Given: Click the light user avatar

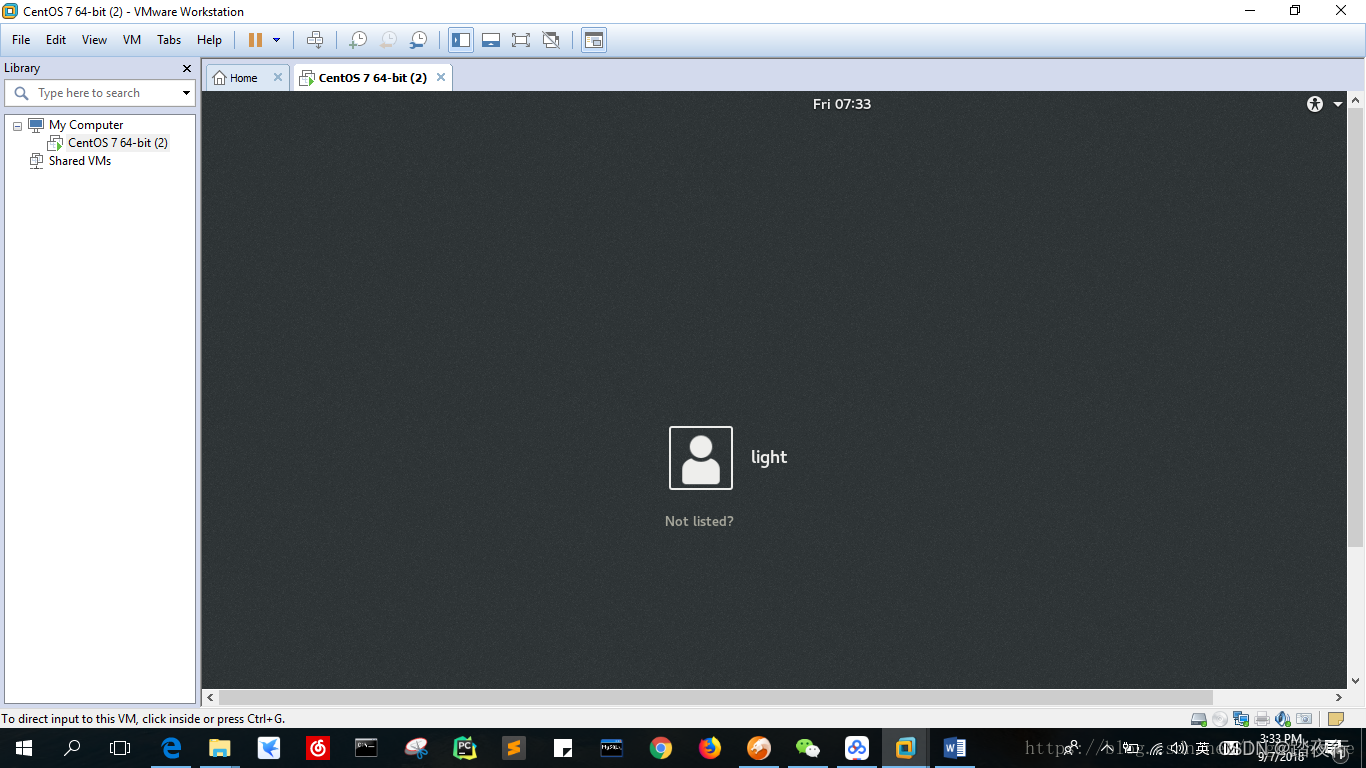Looking at the screenshot, I should [x=701, y=458].
